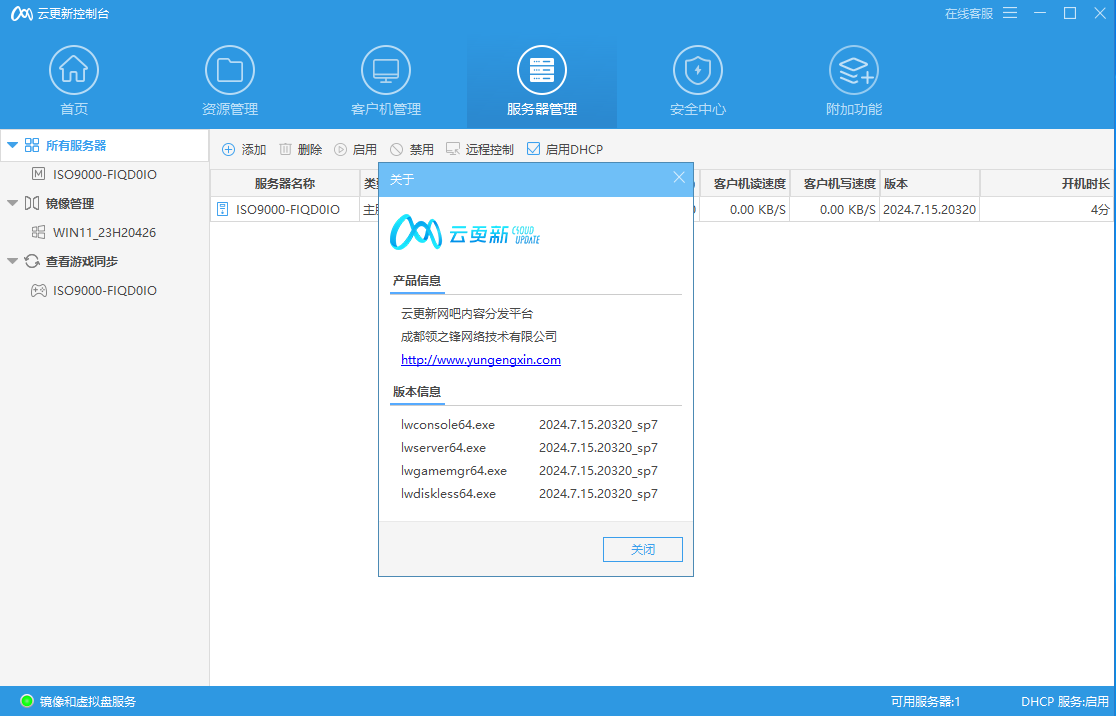The height and width of the screenshot is (716, 1116).
Task: Open 资源管理 resource management
Action: 230,81
